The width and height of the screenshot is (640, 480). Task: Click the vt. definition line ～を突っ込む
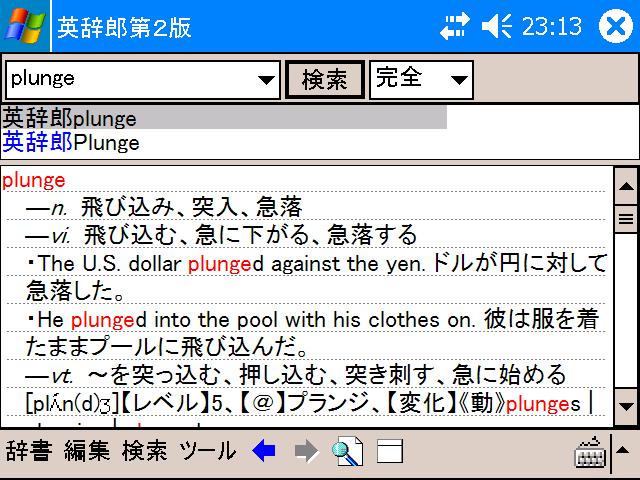tap(296, 375)
